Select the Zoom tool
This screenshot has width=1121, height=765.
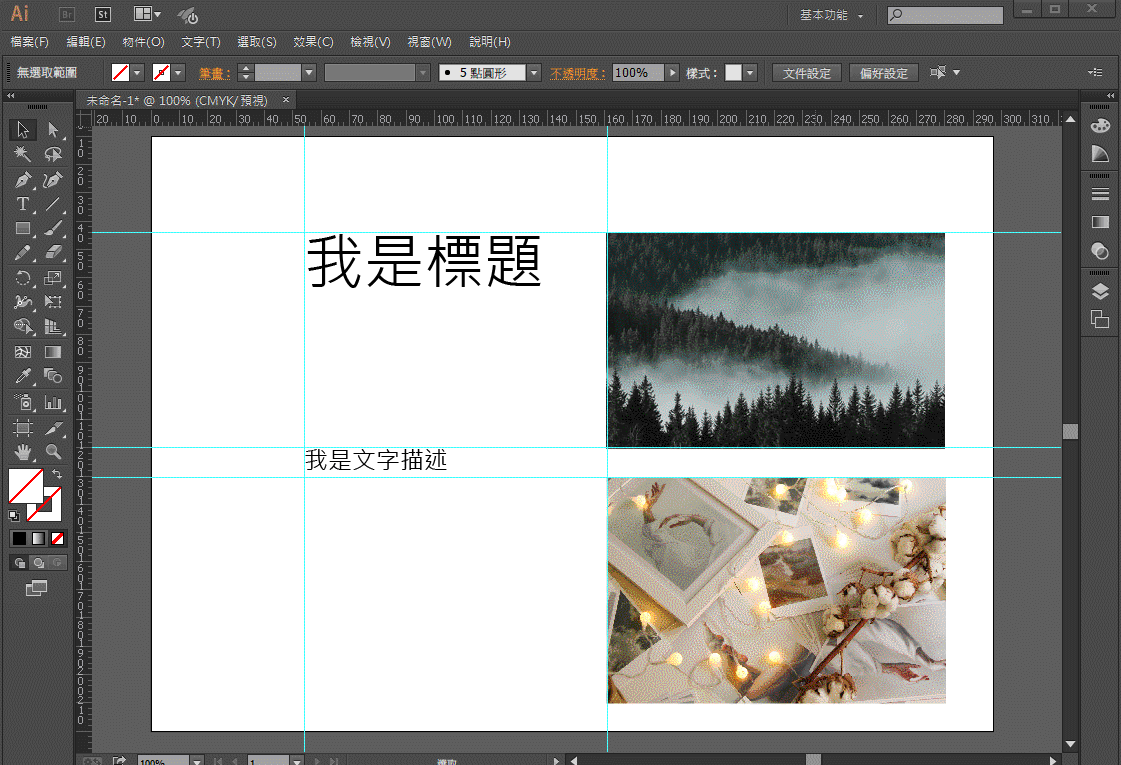53,452
